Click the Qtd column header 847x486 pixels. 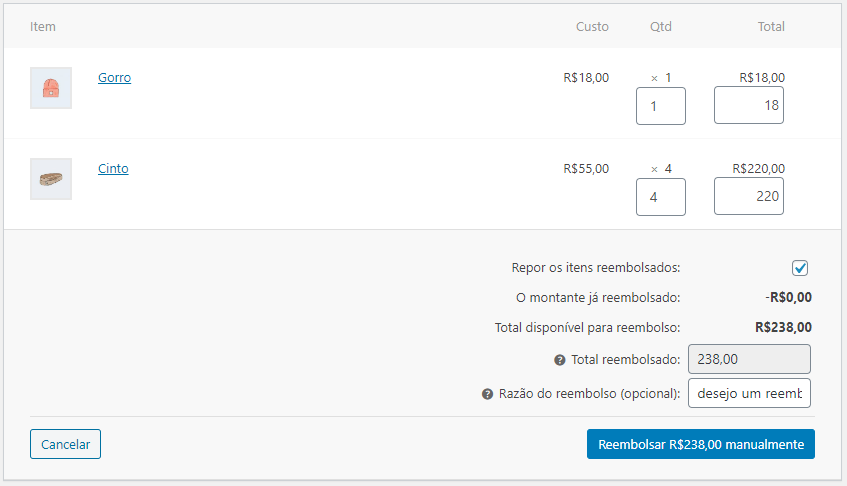point(660,27)
